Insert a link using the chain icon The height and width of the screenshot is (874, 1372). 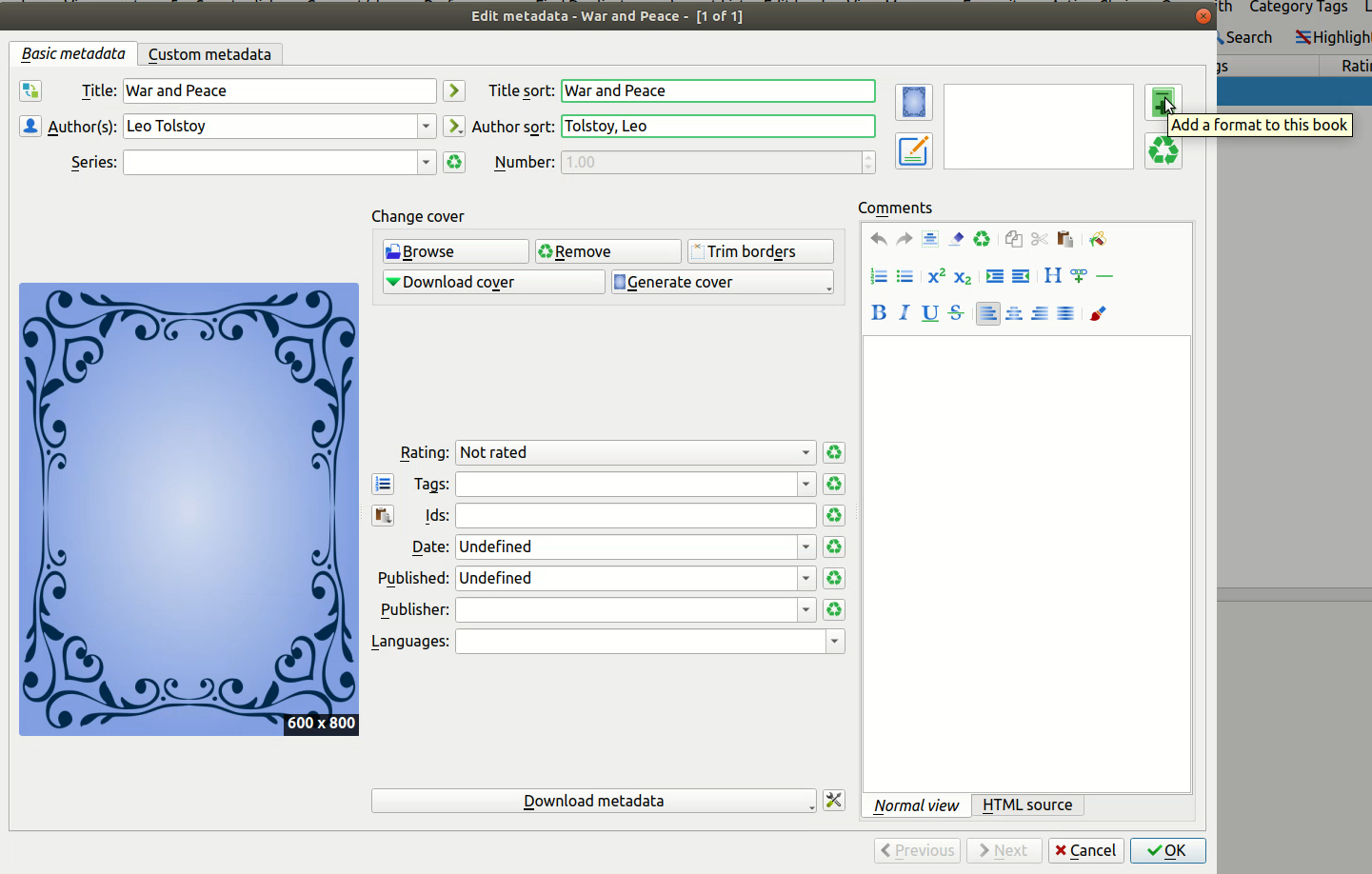click(1078, 276)
